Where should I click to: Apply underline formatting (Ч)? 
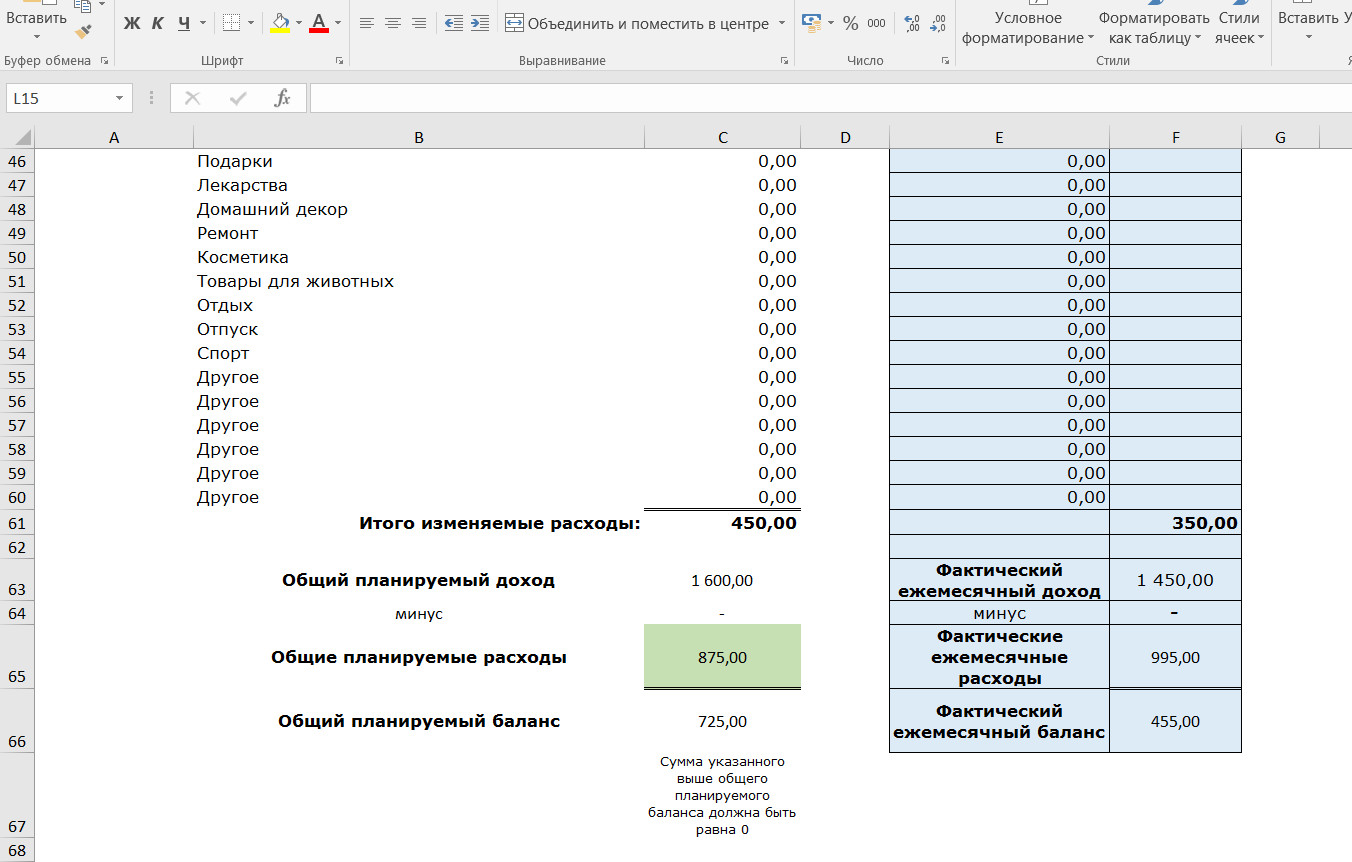coord(184,23)
